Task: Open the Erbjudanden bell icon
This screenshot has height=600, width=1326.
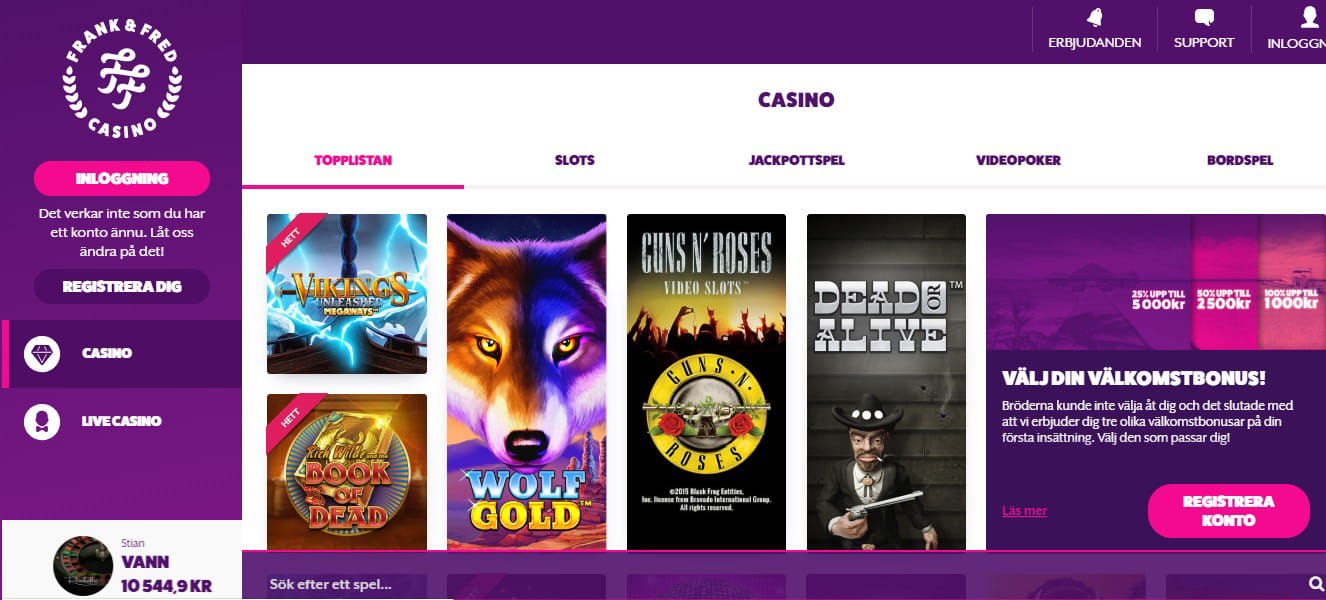Action: click(x=1094, y=17)
